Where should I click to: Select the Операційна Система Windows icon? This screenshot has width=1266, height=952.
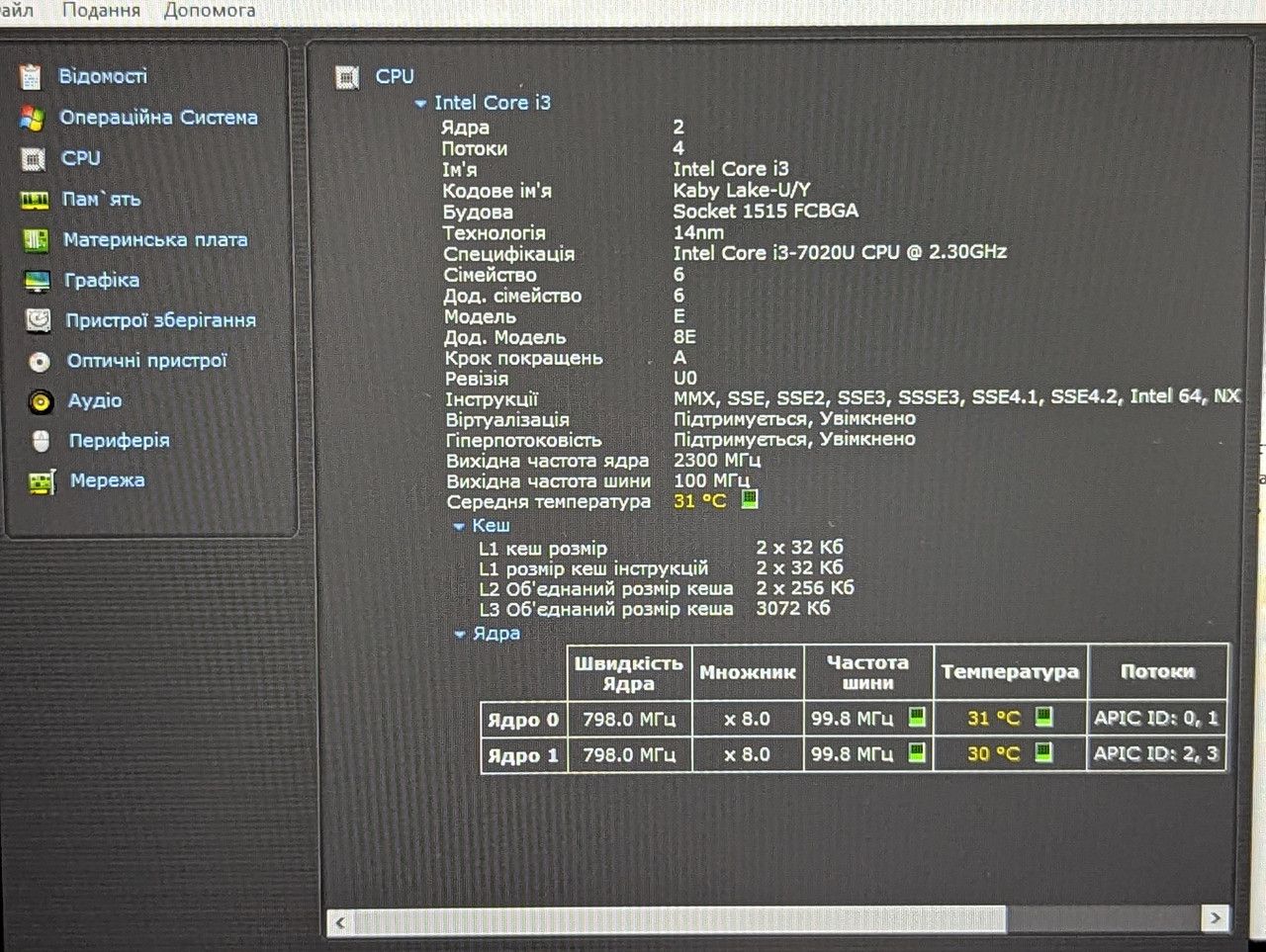pyautogui.click(x=32, y=118)
